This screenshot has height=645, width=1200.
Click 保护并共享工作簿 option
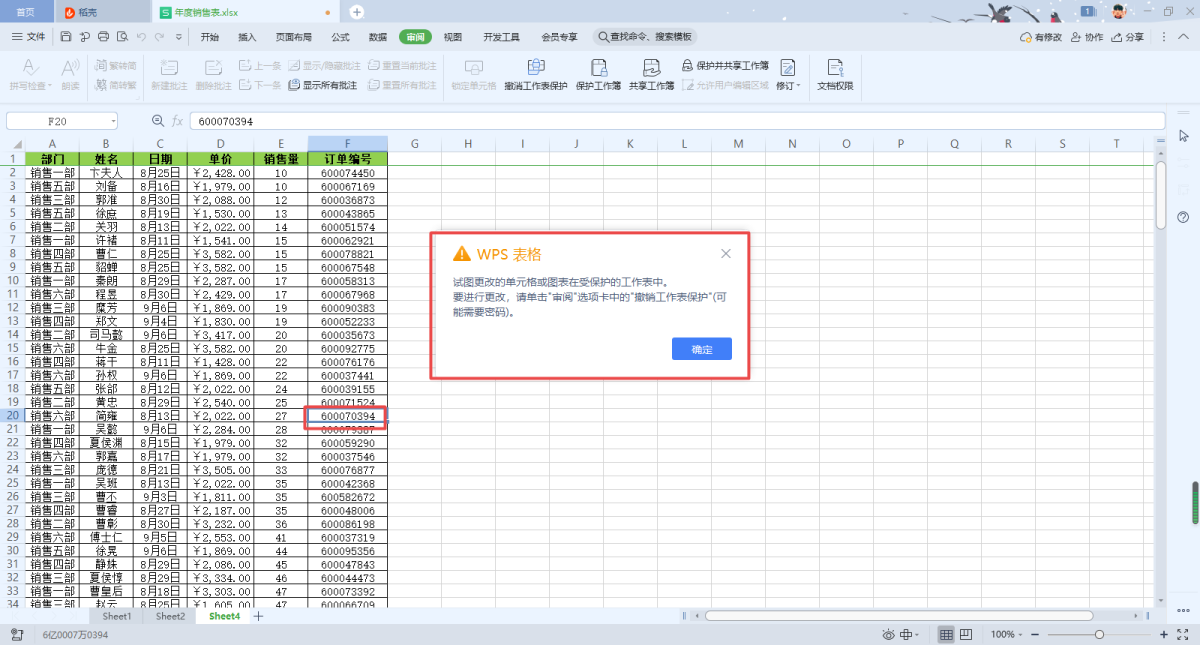[x=725, y=65]
